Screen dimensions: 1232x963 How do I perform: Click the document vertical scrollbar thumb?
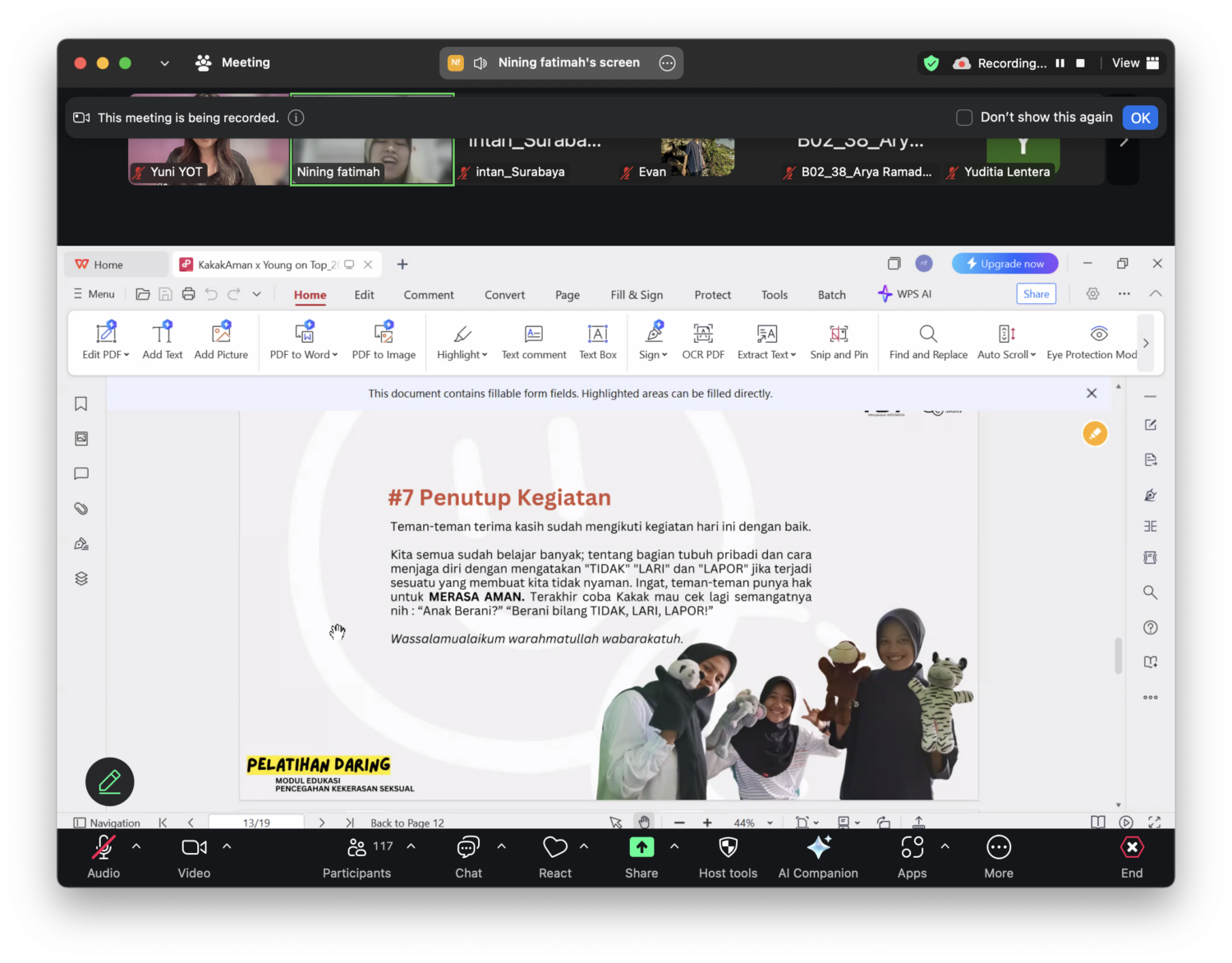pos(1118,656)
